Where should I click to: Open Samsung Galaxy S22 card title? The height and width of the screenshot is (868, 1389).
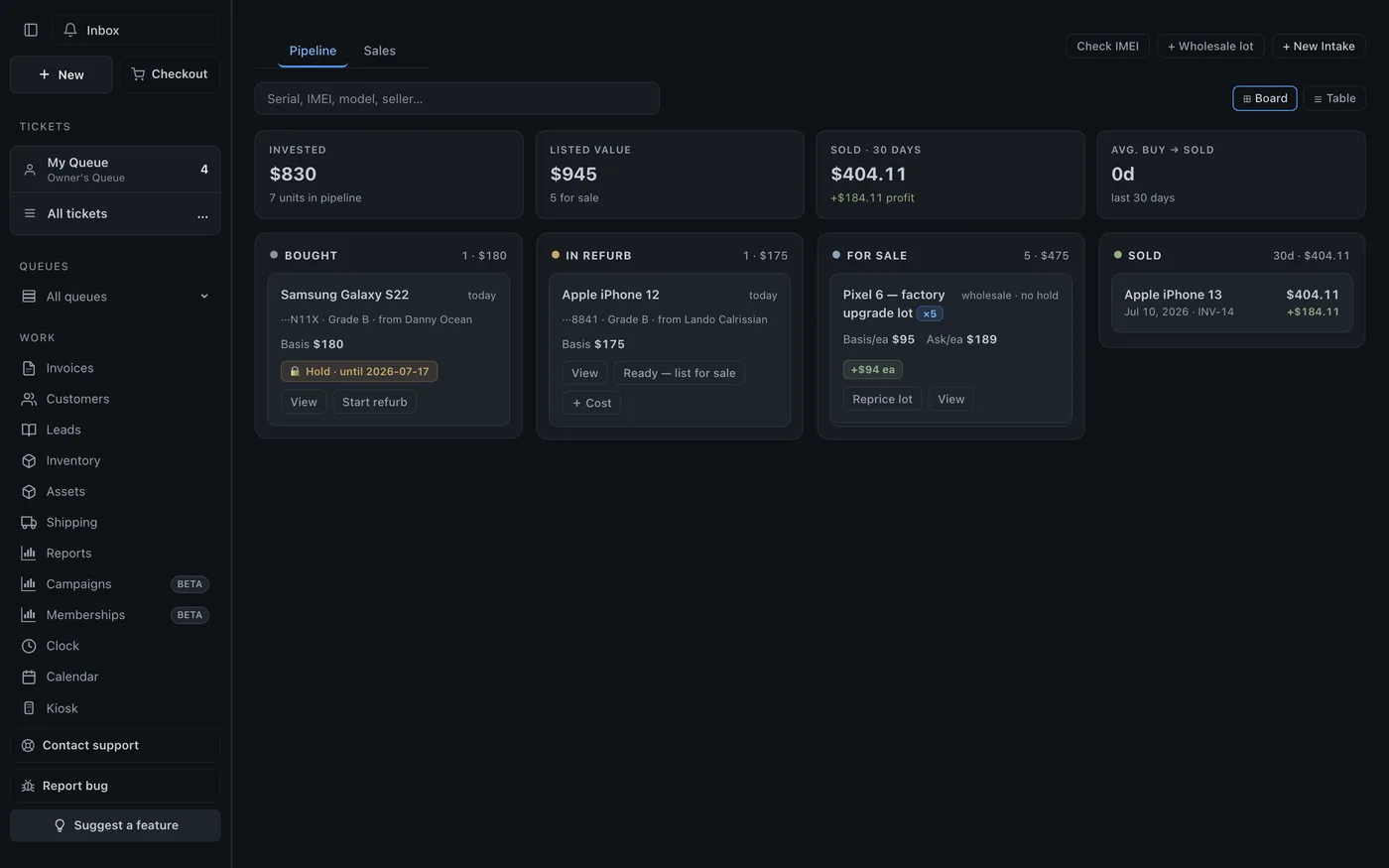pos(344,295)
